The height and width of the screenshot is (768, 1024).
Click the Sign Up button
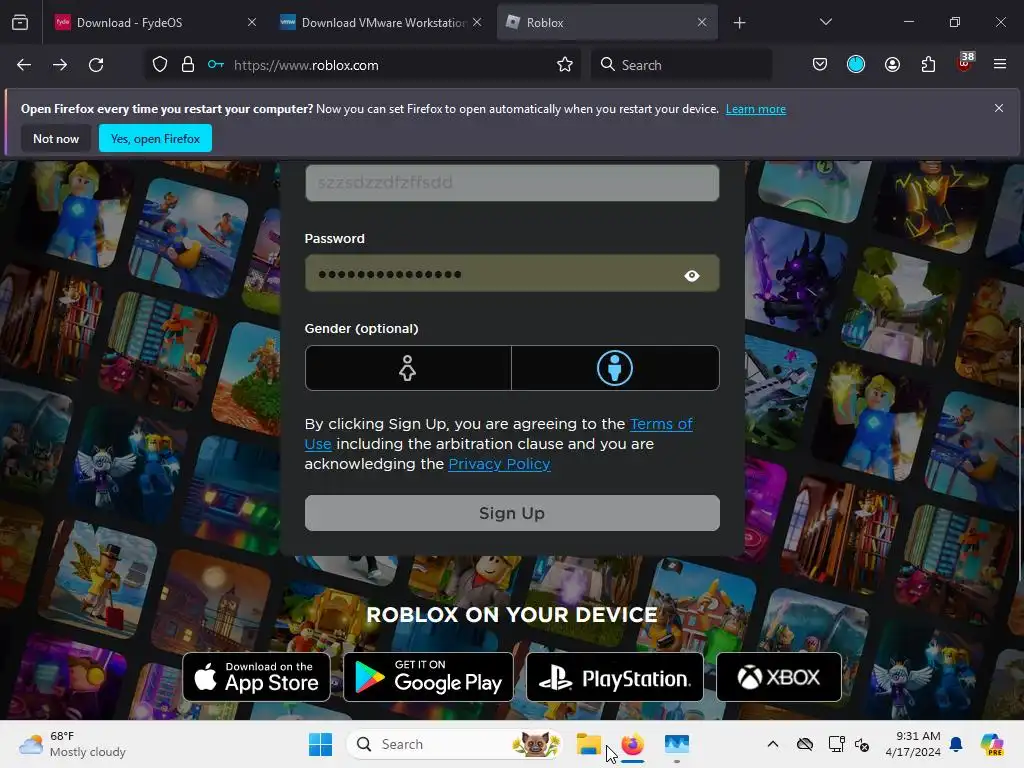(512, 513)
